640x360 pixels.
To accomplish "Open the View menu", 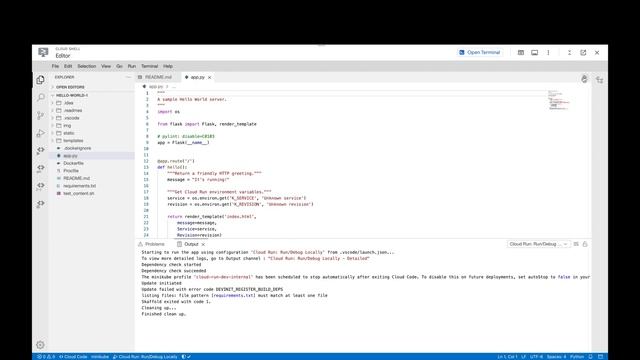I will point(106,66).
